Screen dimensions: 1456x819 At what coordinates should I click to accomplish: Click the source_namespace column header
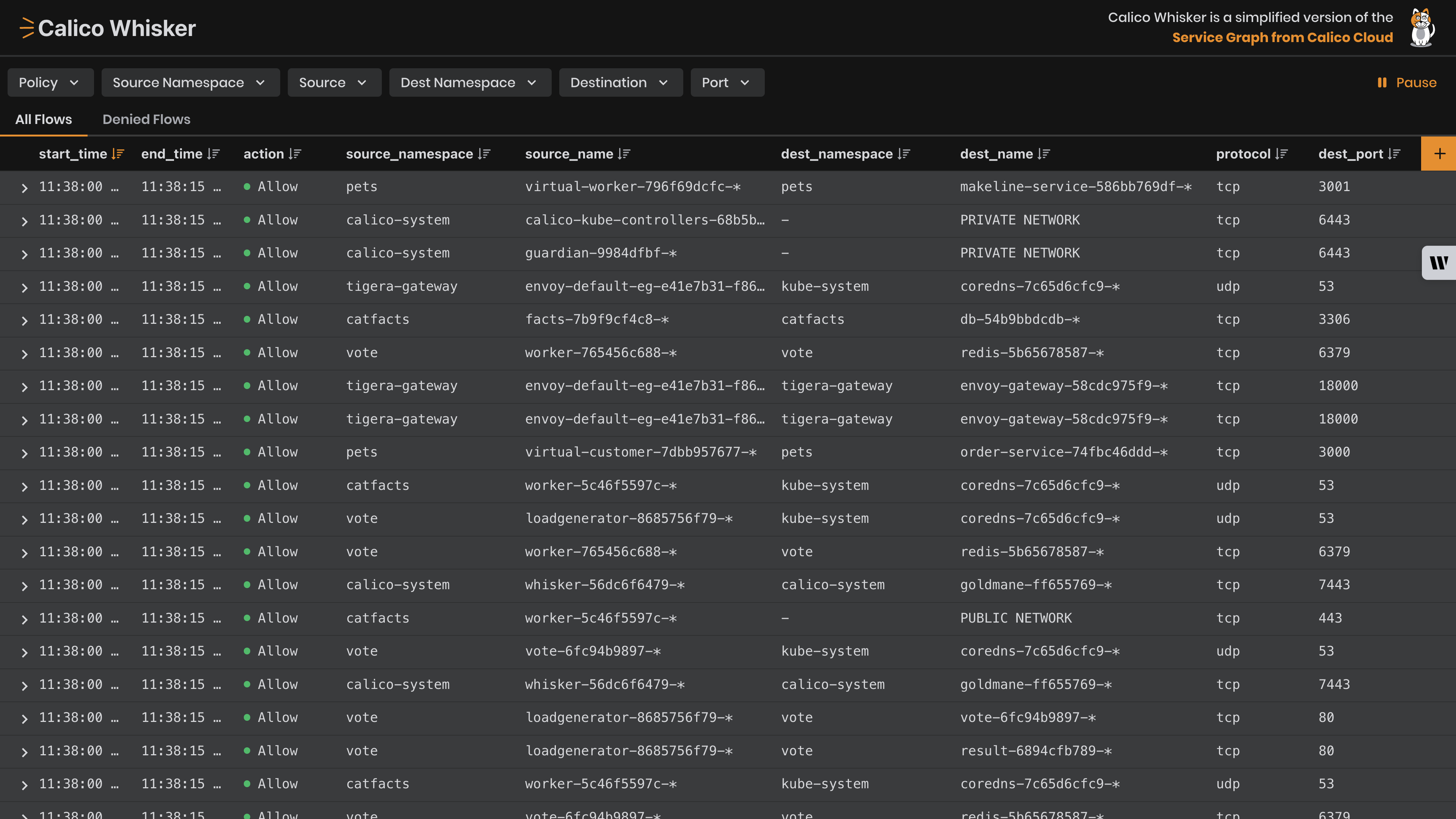[x=409, y=154]
